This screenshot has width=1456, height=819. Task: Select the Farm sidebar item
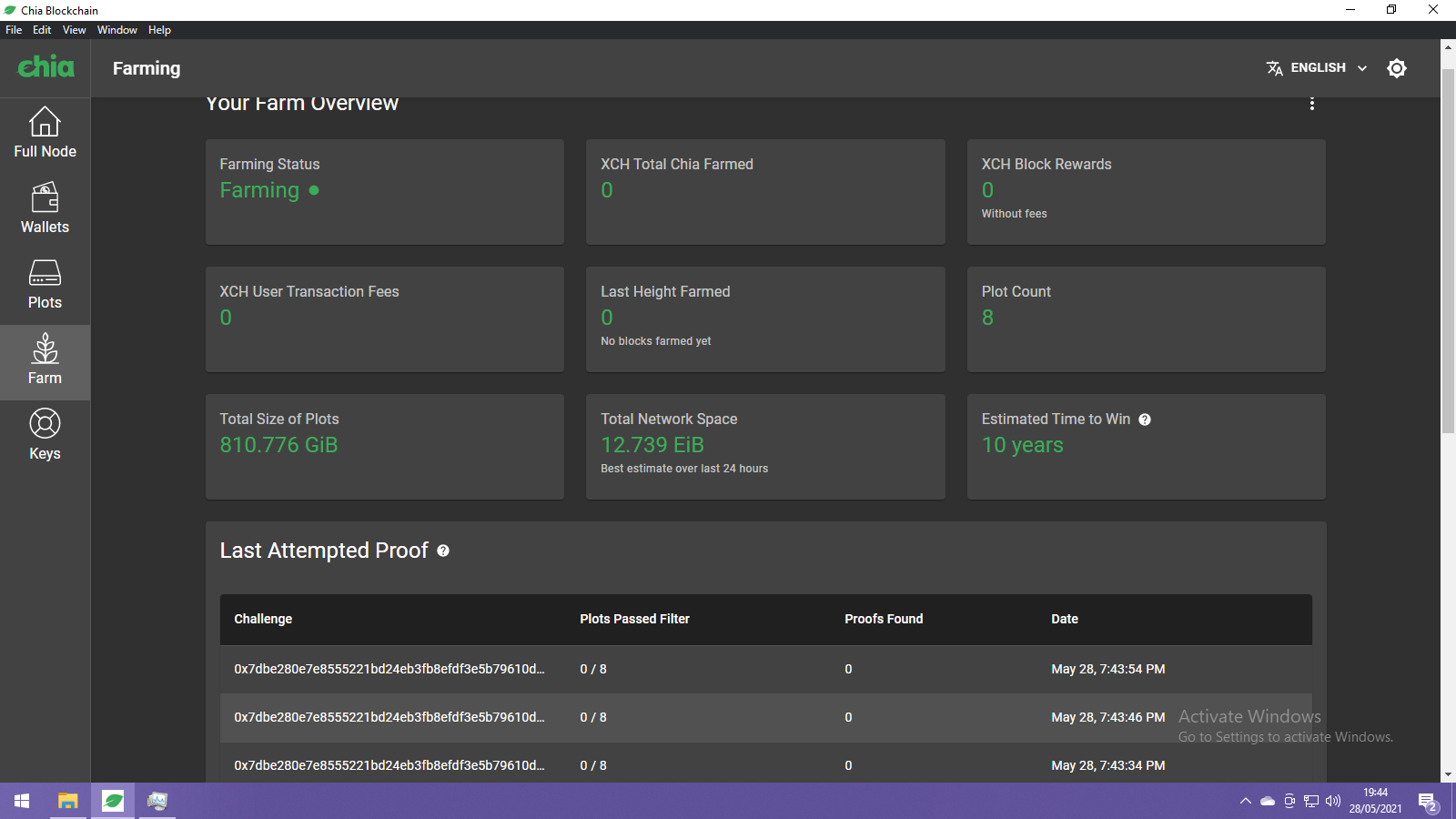point(45,362)
